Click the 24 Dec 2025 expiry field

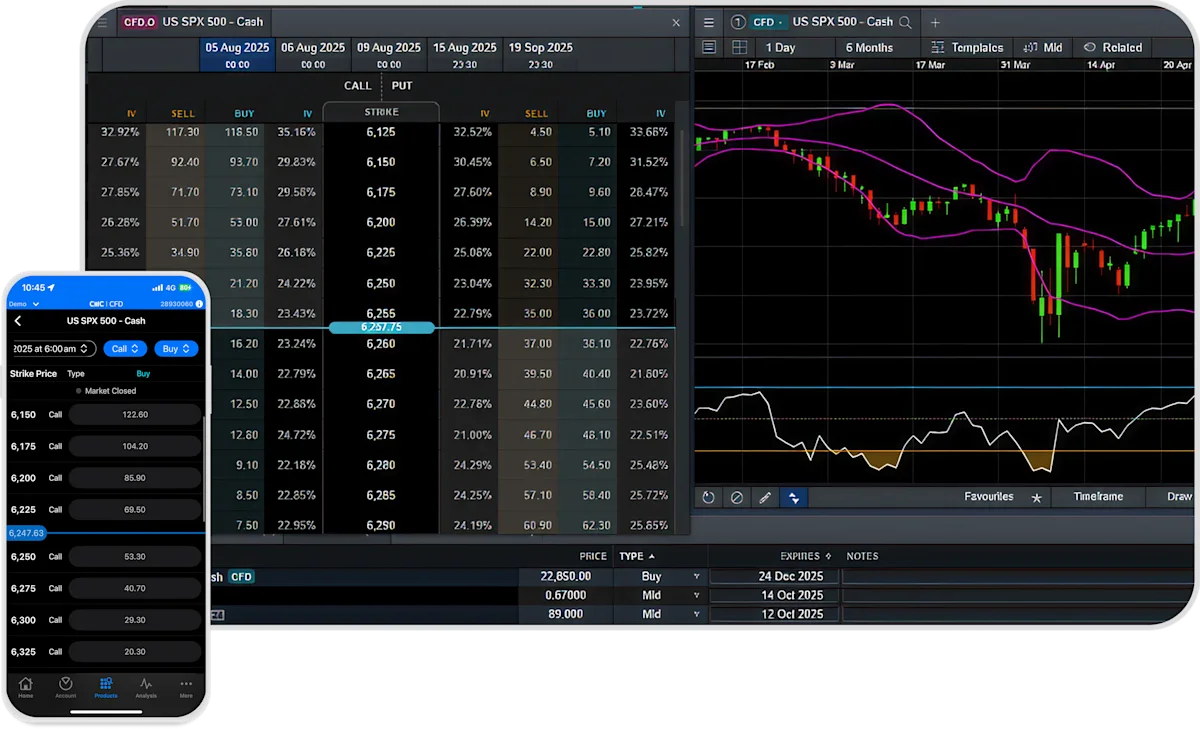click(776, 577)
